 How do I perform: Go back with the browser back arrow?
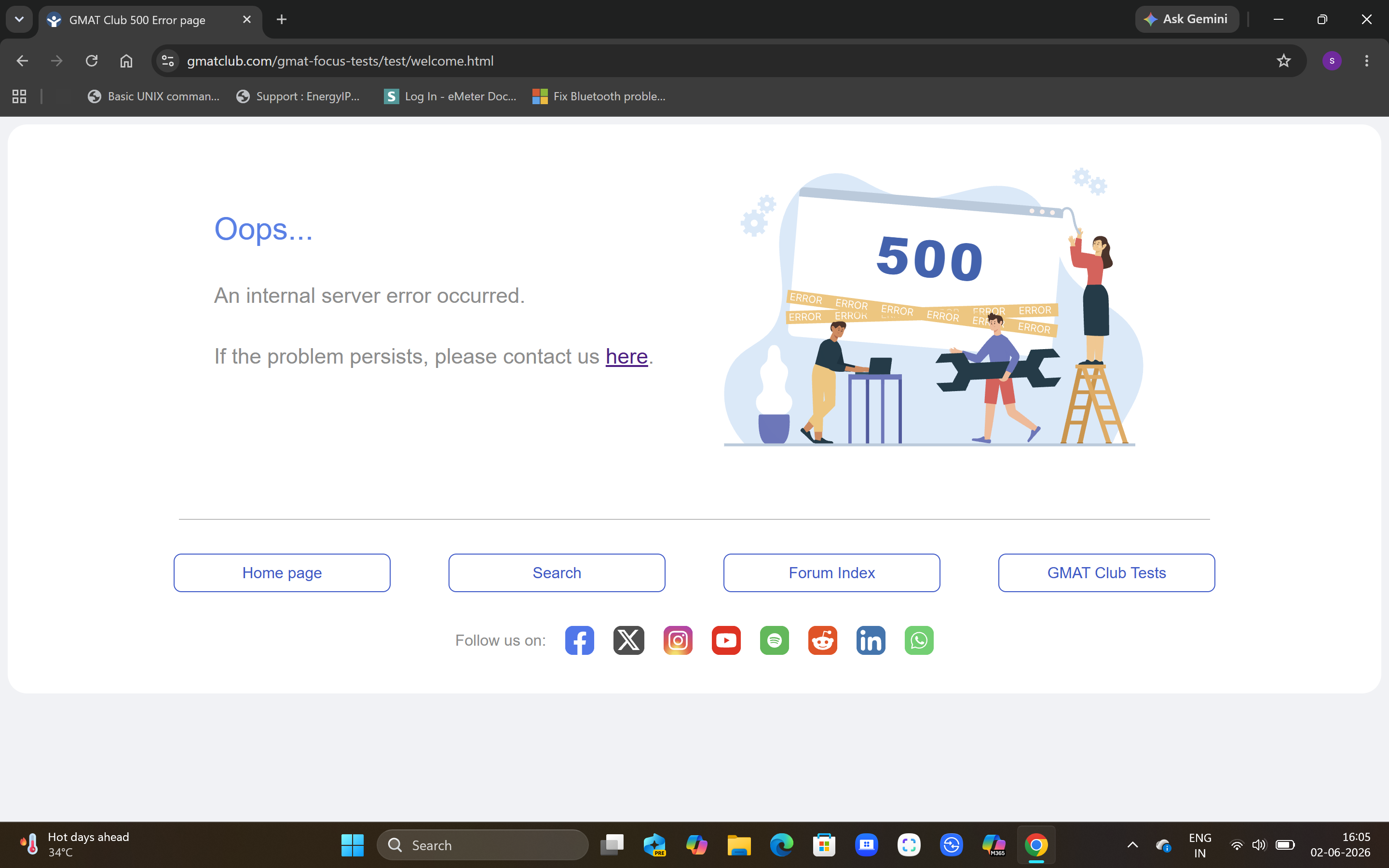(22, 61)
